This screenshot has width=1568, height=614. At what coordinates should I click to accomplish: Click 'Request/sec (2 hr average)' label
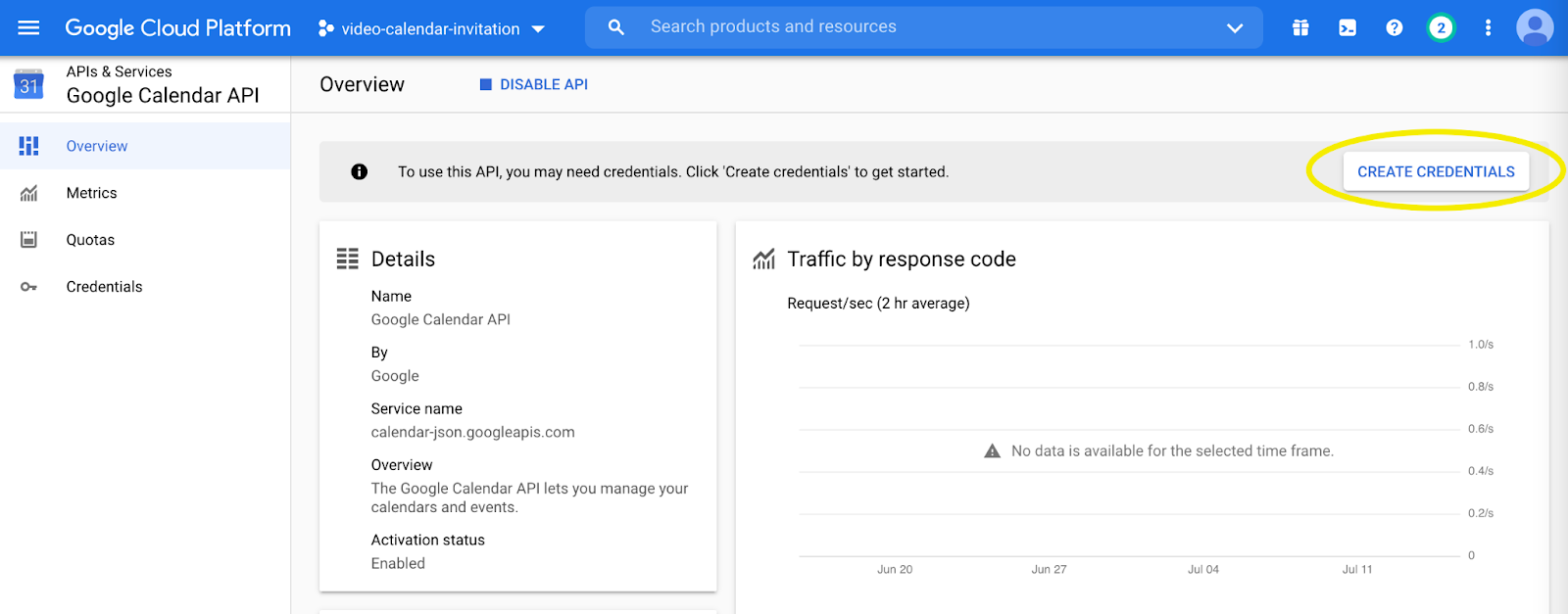878,304
